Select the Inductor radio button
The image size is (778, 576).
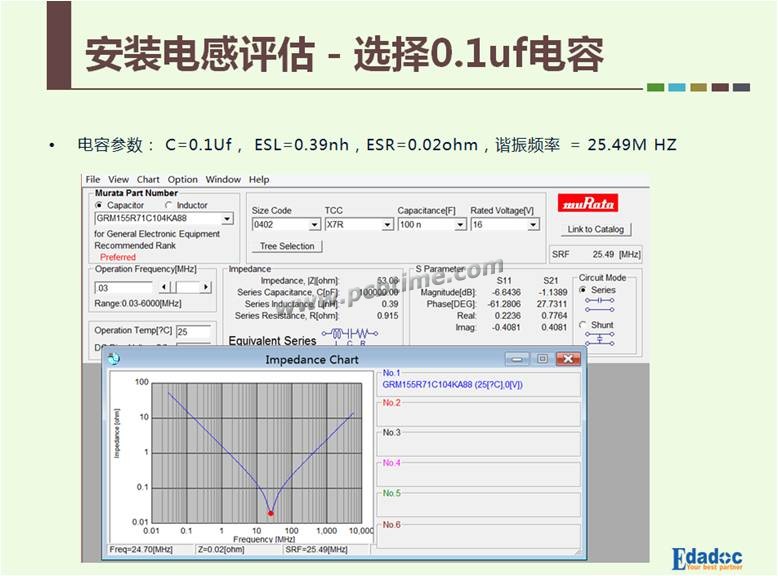pyautogui.click(x=169, y=205)
